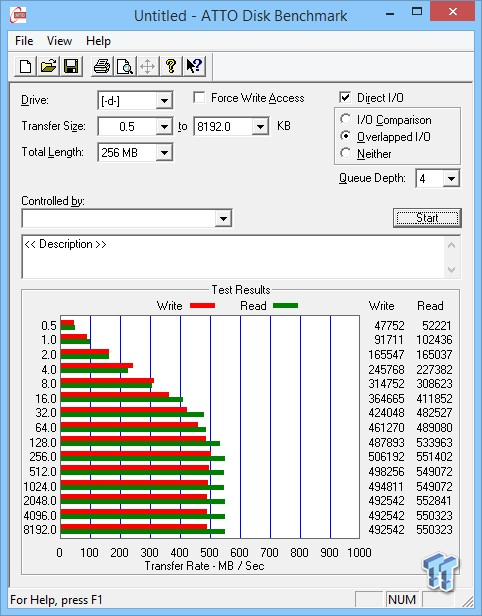Click the Start button
The width and height of the screenshot is (482, 616).
coord(427,218)
